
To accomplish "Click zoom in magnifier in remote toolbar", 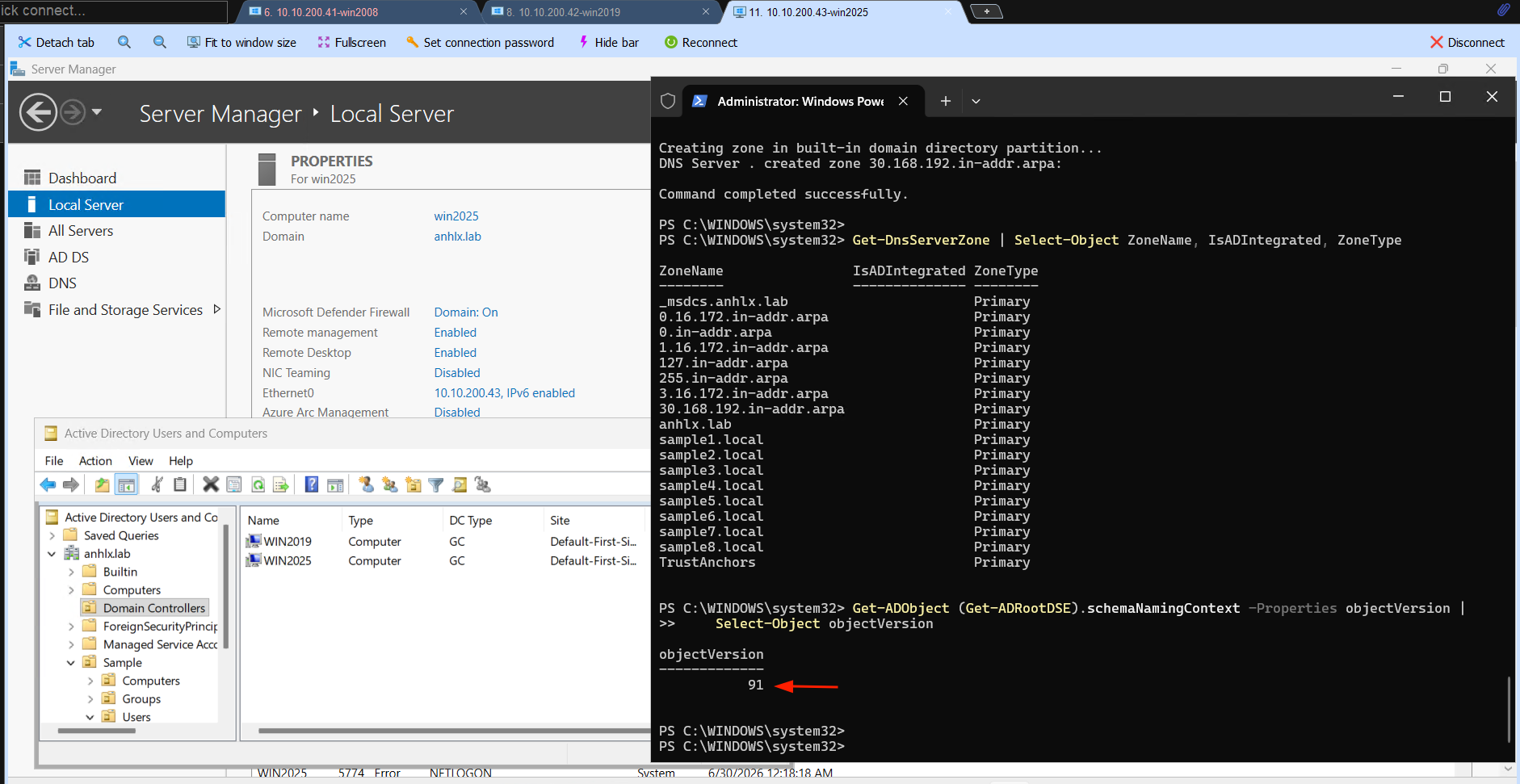I will pos(124,42).
